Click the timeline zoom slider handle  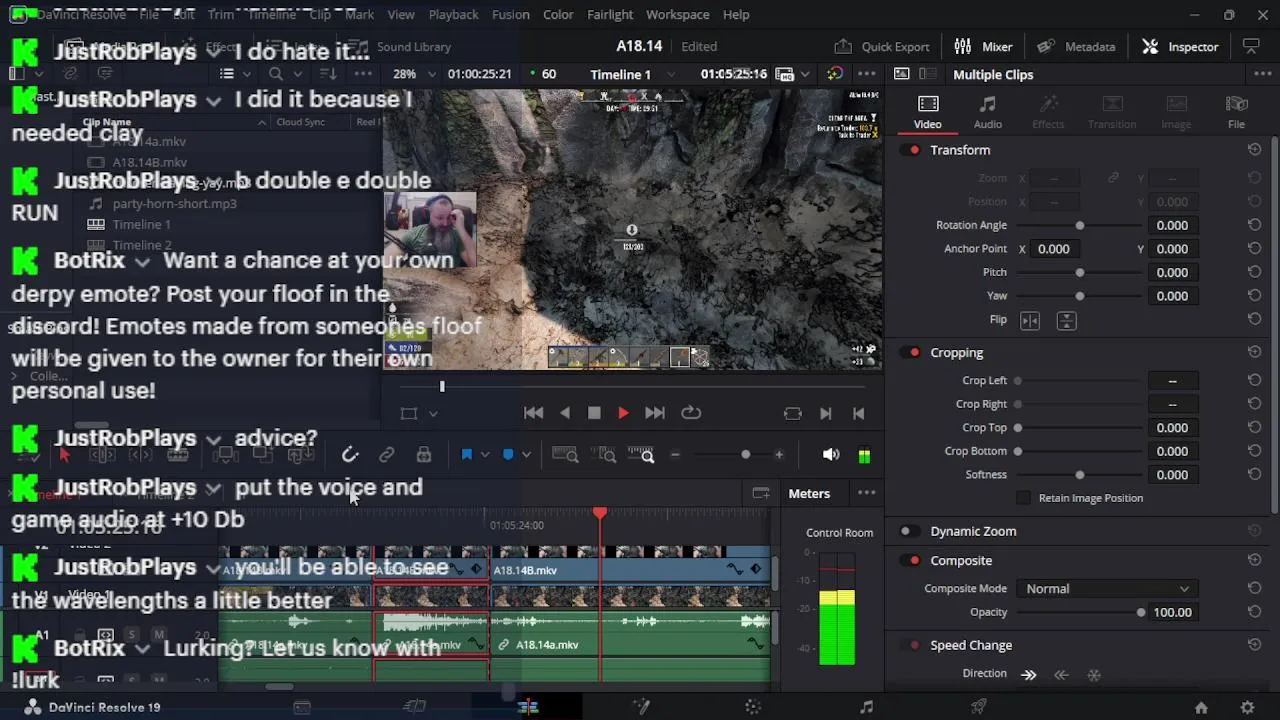coord(745,455)
